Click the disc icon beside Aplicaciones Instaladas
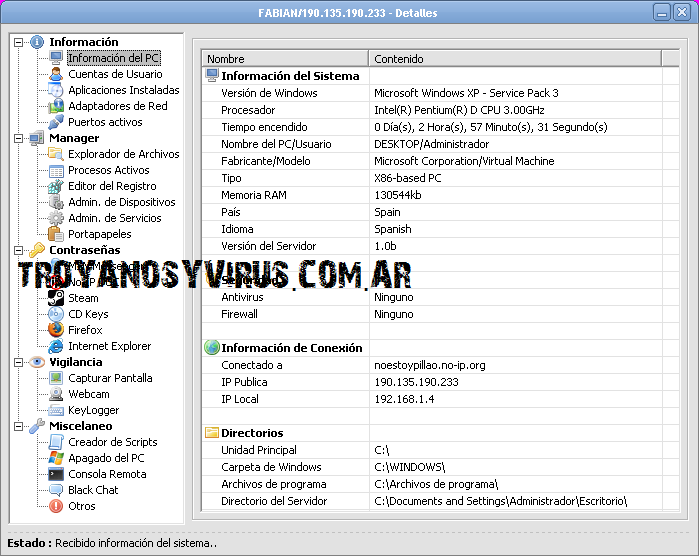699x556 pixels. [x=56, y=90]
